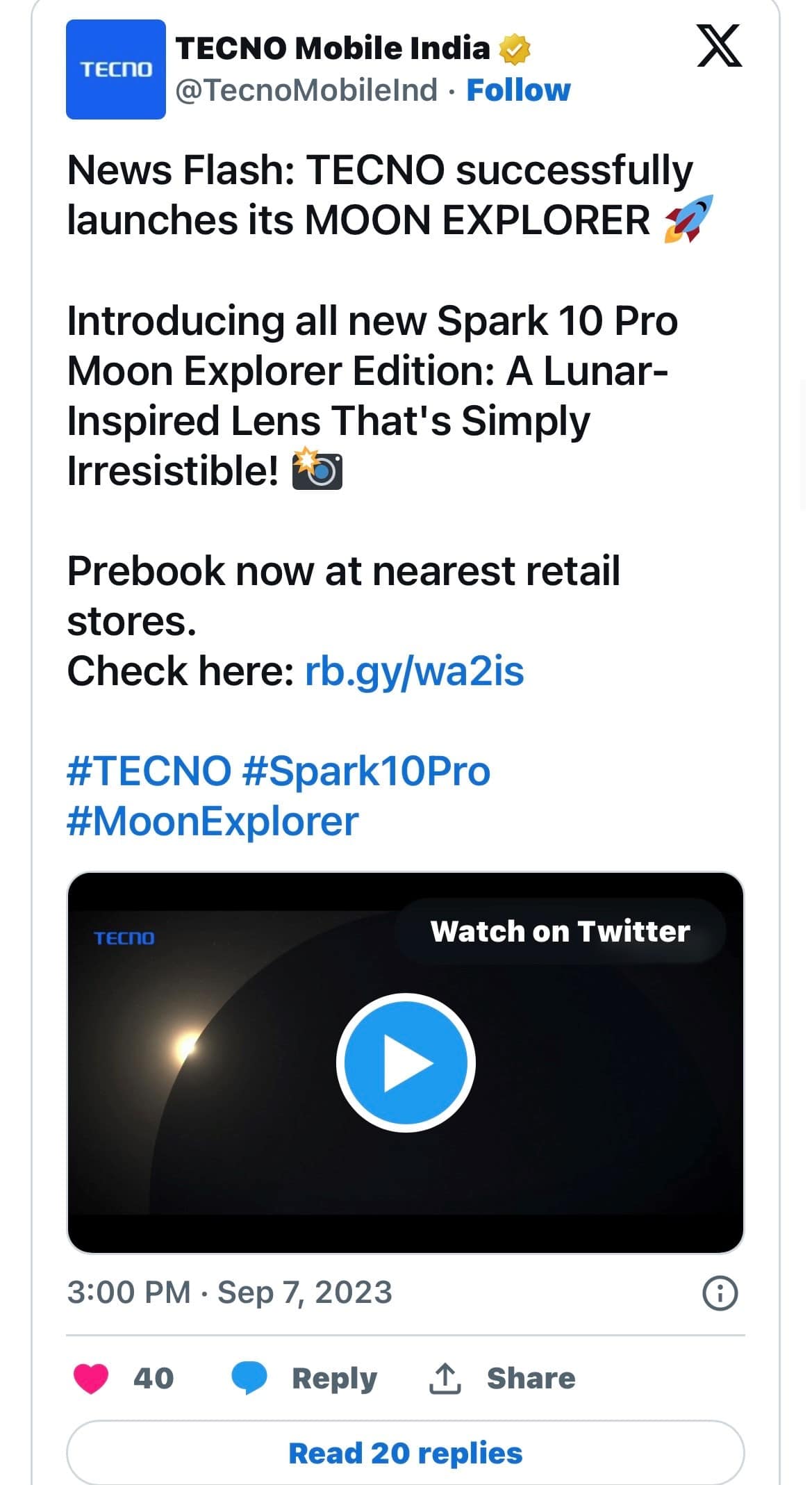Open the #Spark10Pro hashtag

tap(366, 771)
